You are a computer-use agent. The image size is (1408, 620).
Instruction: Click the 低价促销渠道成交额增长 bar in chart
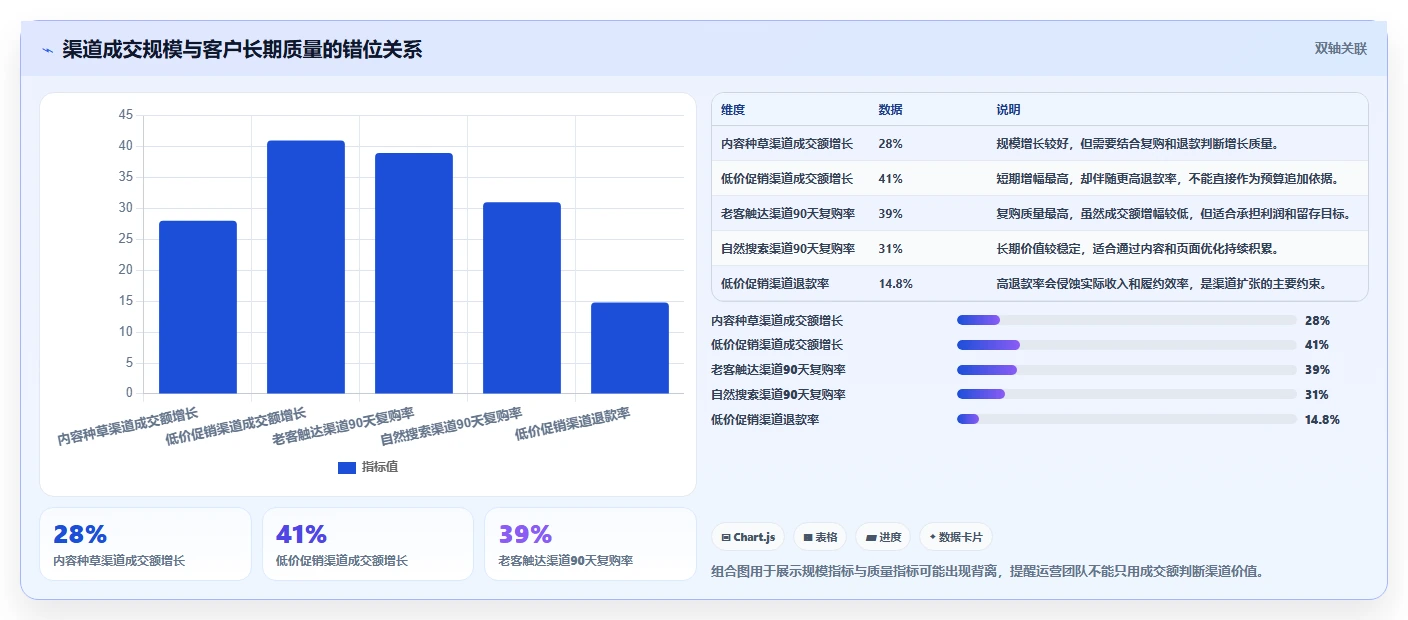pyautogui.click(x=306, y=267)
